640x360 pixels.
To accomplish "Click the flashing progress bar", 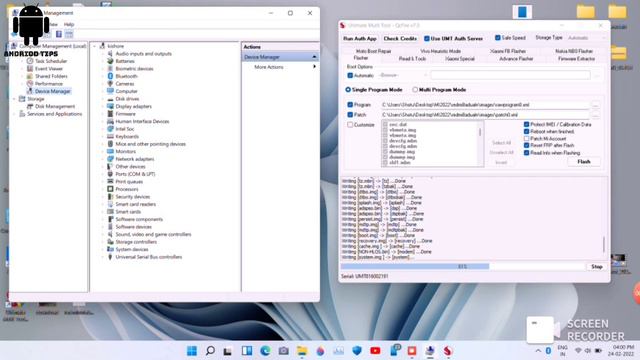I will [463, 267].
